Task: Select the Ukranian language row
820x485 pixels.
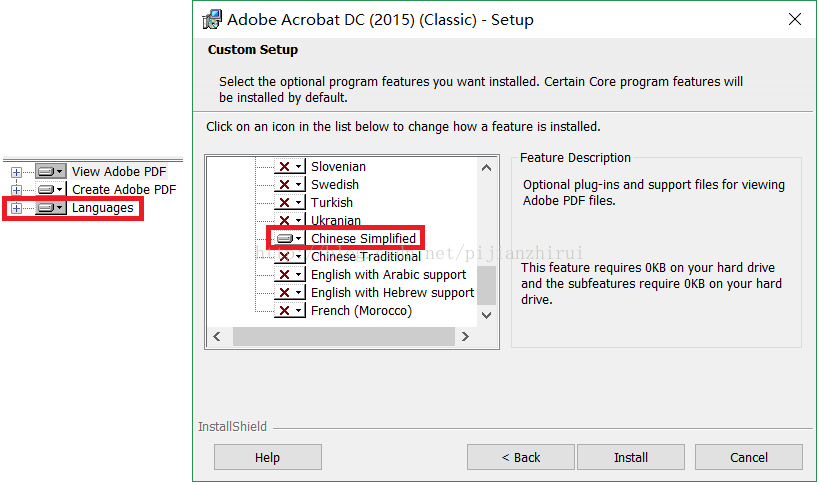Action: tap(336, 220)
